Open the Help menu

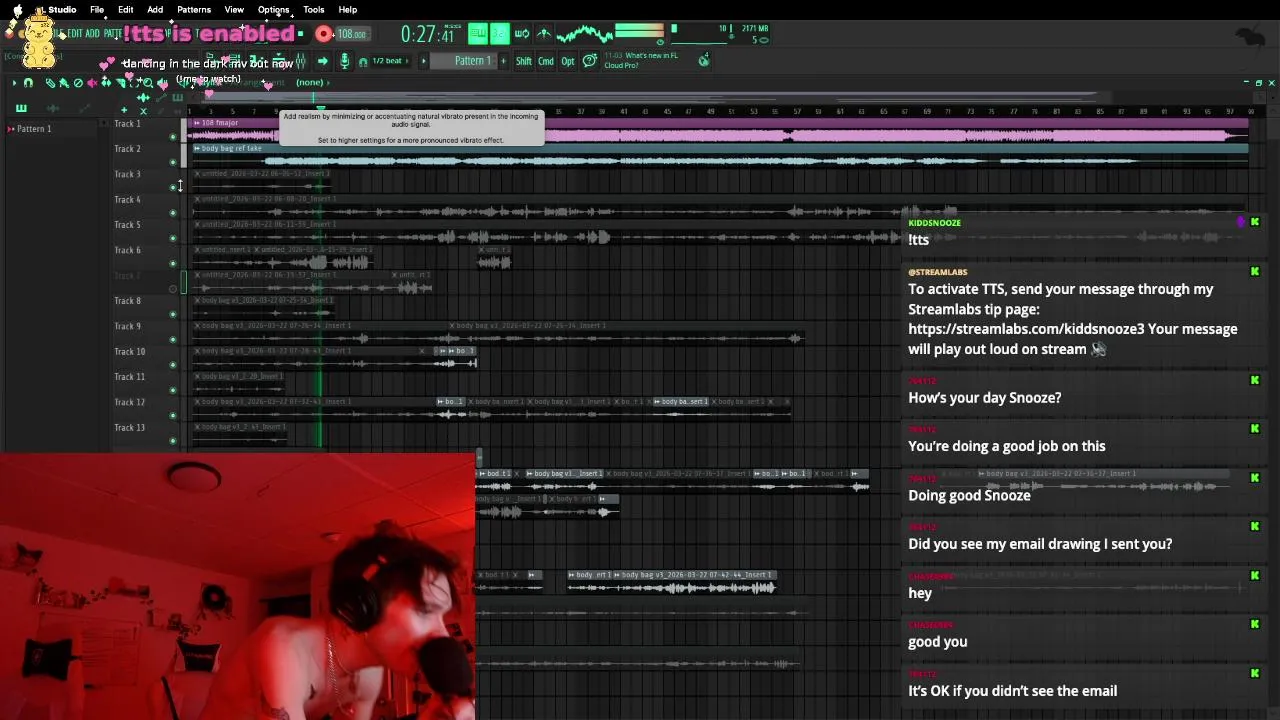click(x=348, y=10)
